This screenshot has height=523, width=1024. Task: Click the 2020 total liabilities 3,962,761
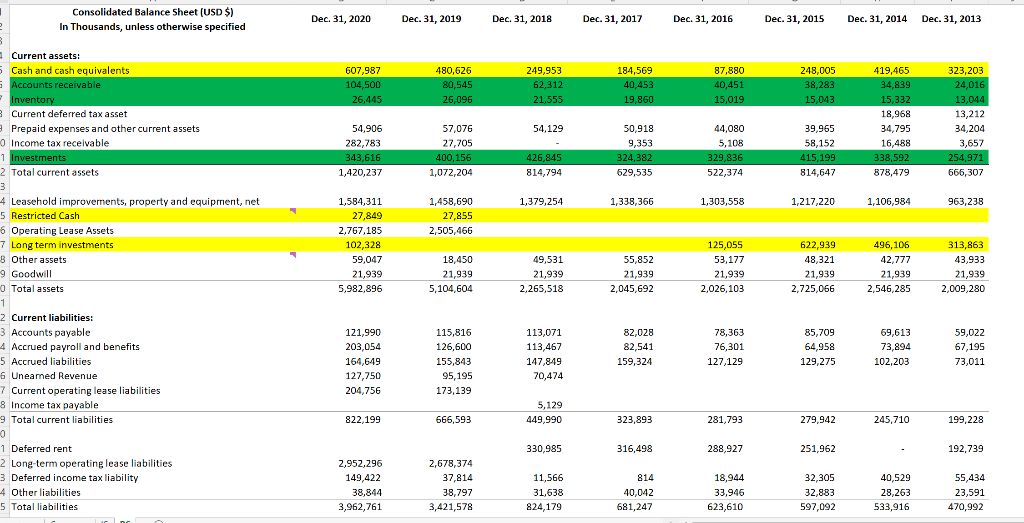[358, 506]
